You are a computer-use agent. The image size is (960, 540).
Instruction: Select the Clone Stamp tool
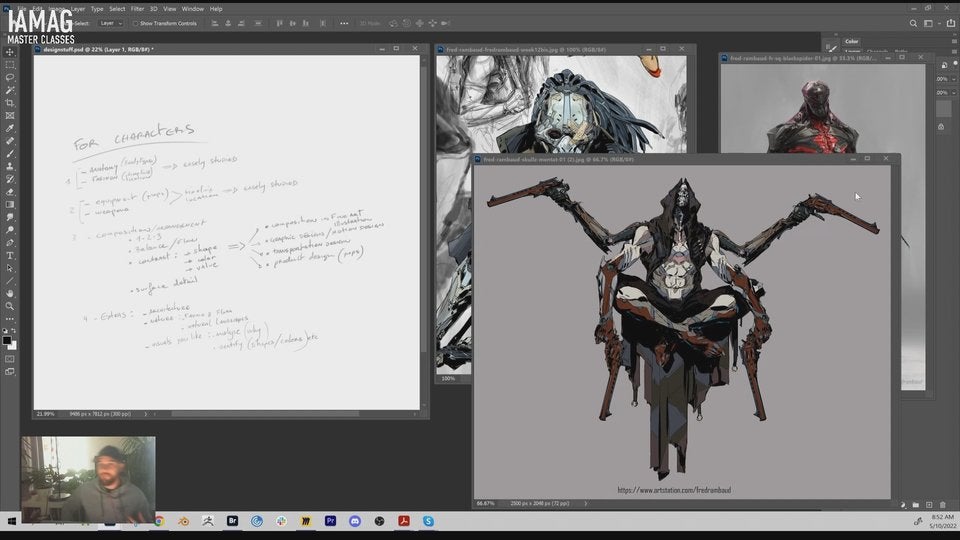[x=10, y=167]
